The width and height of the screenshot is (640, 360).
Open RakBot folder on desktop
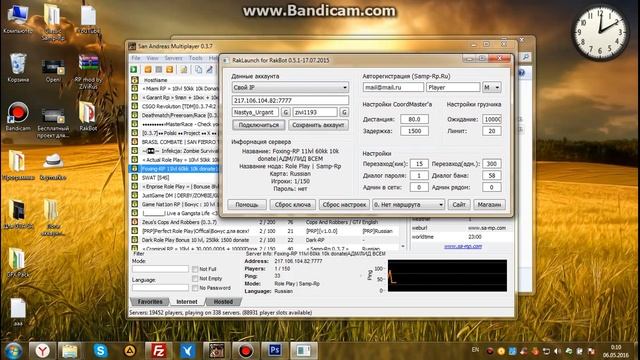pyautogui.click(x=88, y=116)
